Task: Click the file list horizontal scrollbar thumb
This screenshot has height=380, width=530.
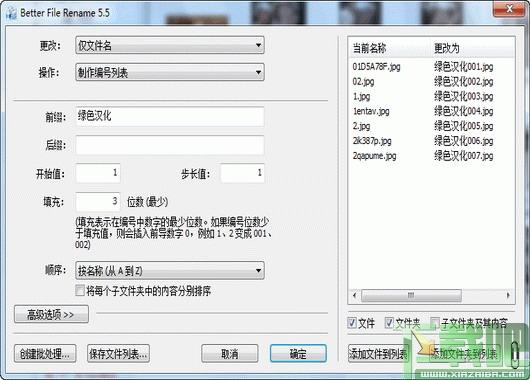Action: pyautogui.click(x=411, y=295)
